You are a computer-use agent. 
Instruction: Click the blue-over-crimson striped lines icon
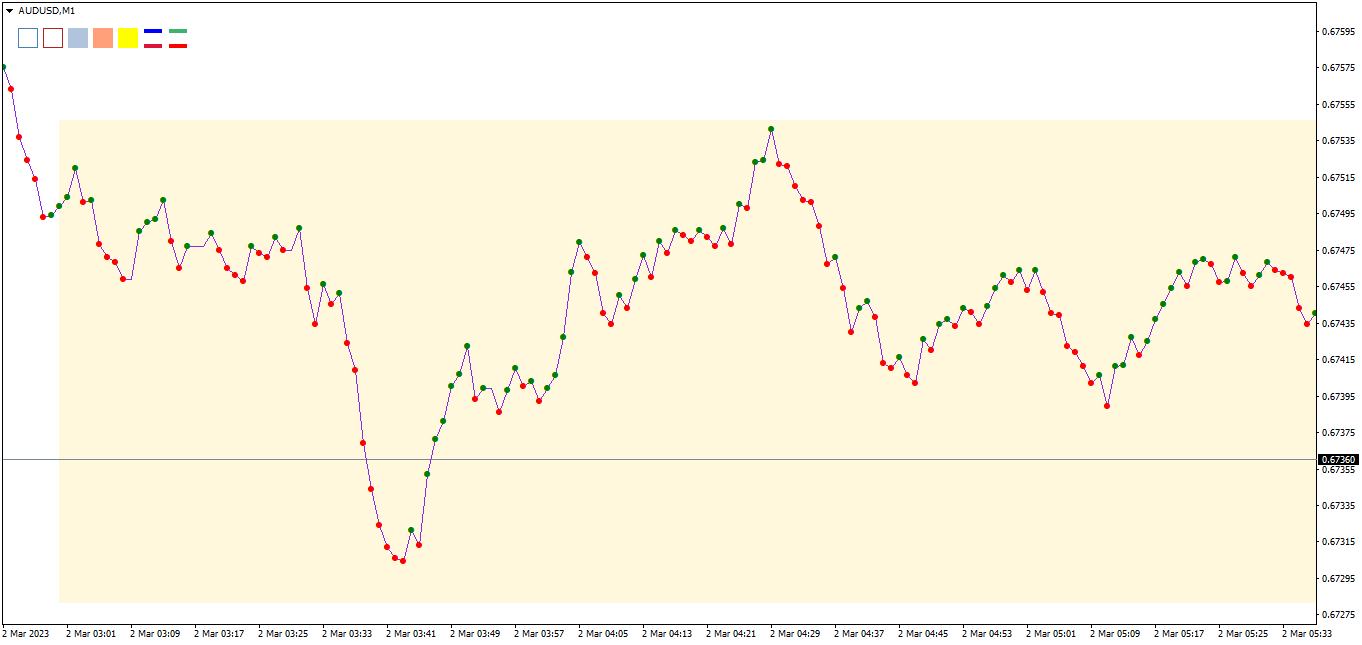[153, 38]
